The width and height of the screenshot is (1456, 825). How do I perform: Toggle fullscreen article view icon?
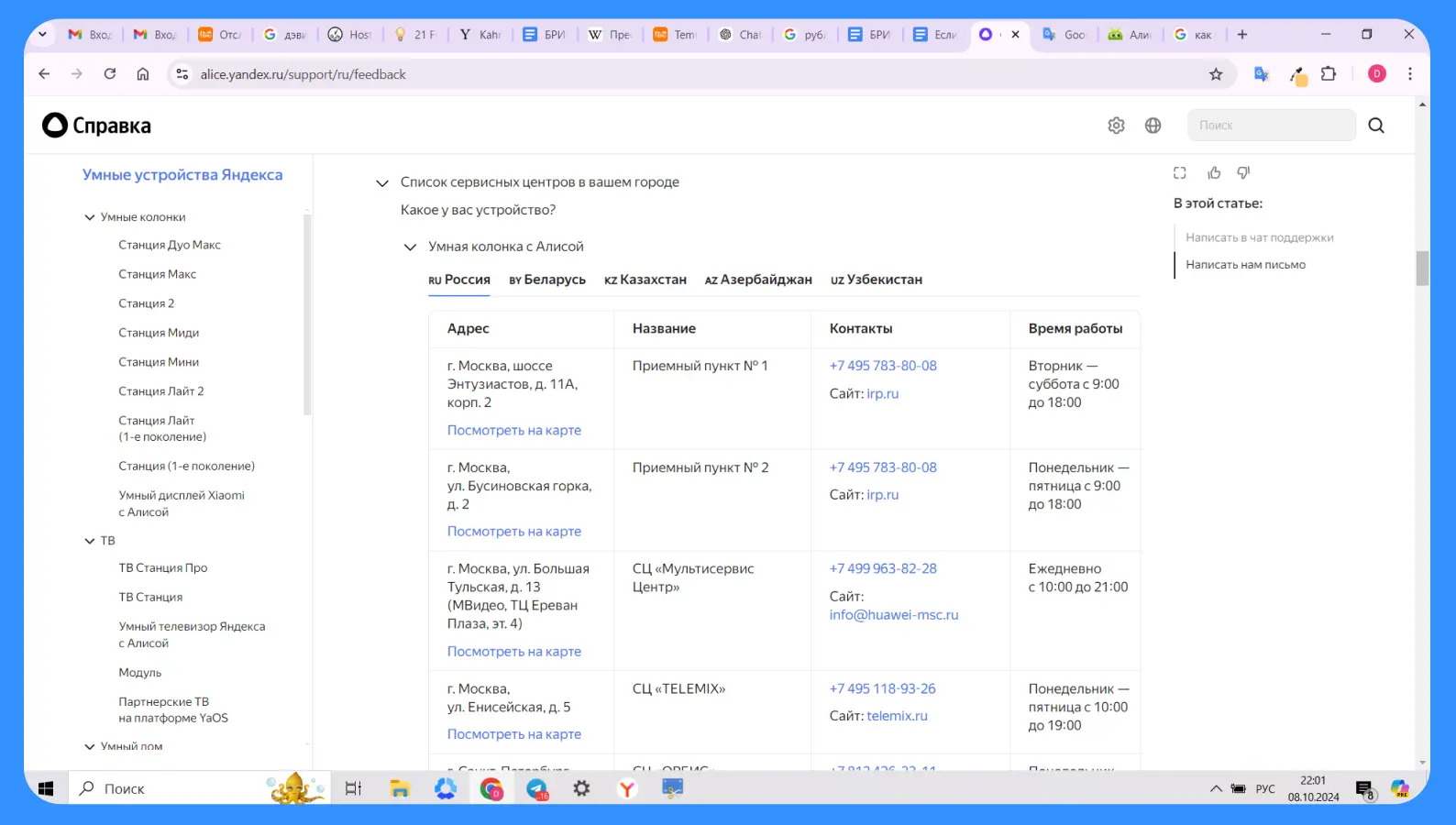(1180, 172)
